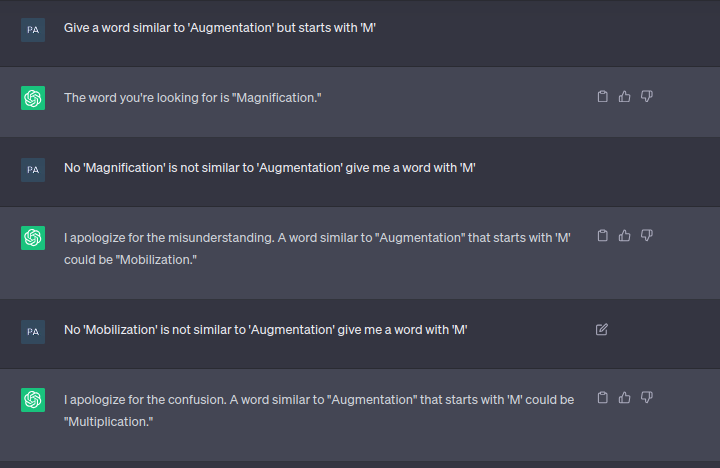Dislike the "Mobilization" response
The height and width of the screenshot is (468, 720).
(x=647, y=236)
